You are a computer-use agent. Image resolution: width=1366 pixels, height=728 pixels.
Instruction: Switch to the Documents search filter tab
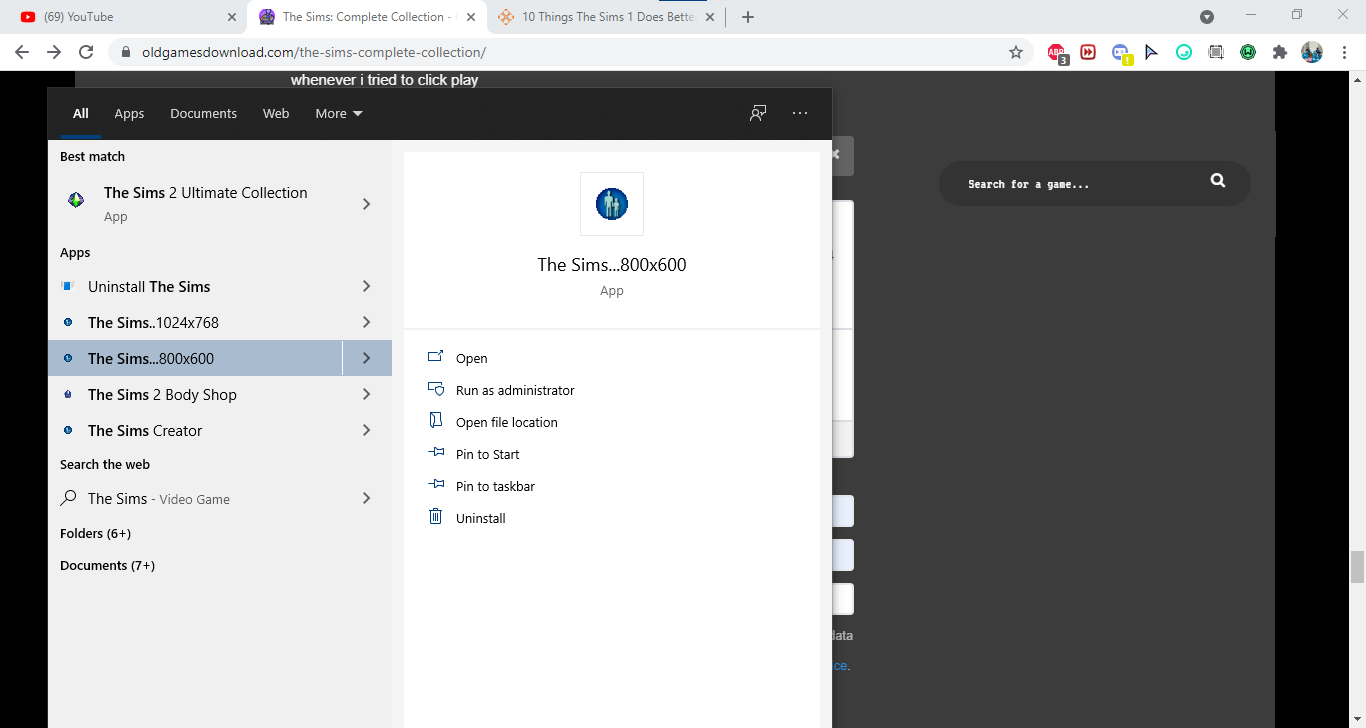click(x=203, y=114)
